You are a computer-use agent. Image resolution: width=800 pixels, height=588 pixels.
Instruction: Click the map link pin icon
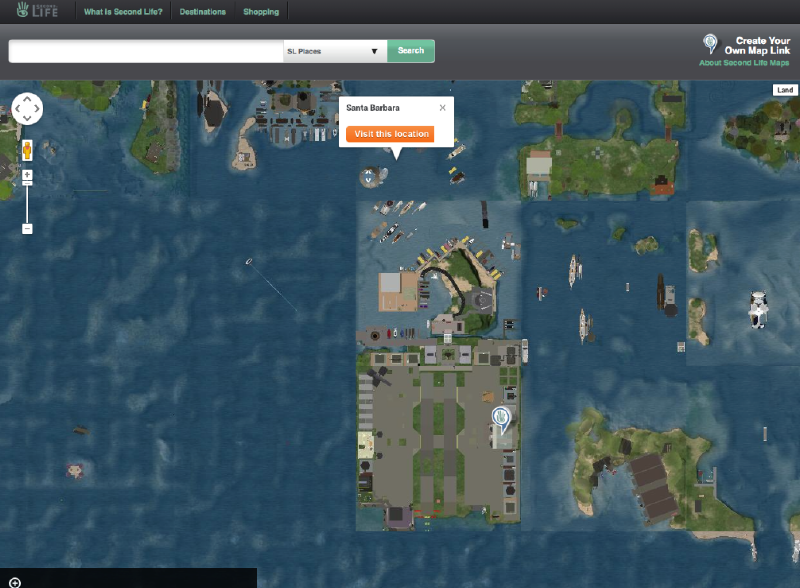710,43
